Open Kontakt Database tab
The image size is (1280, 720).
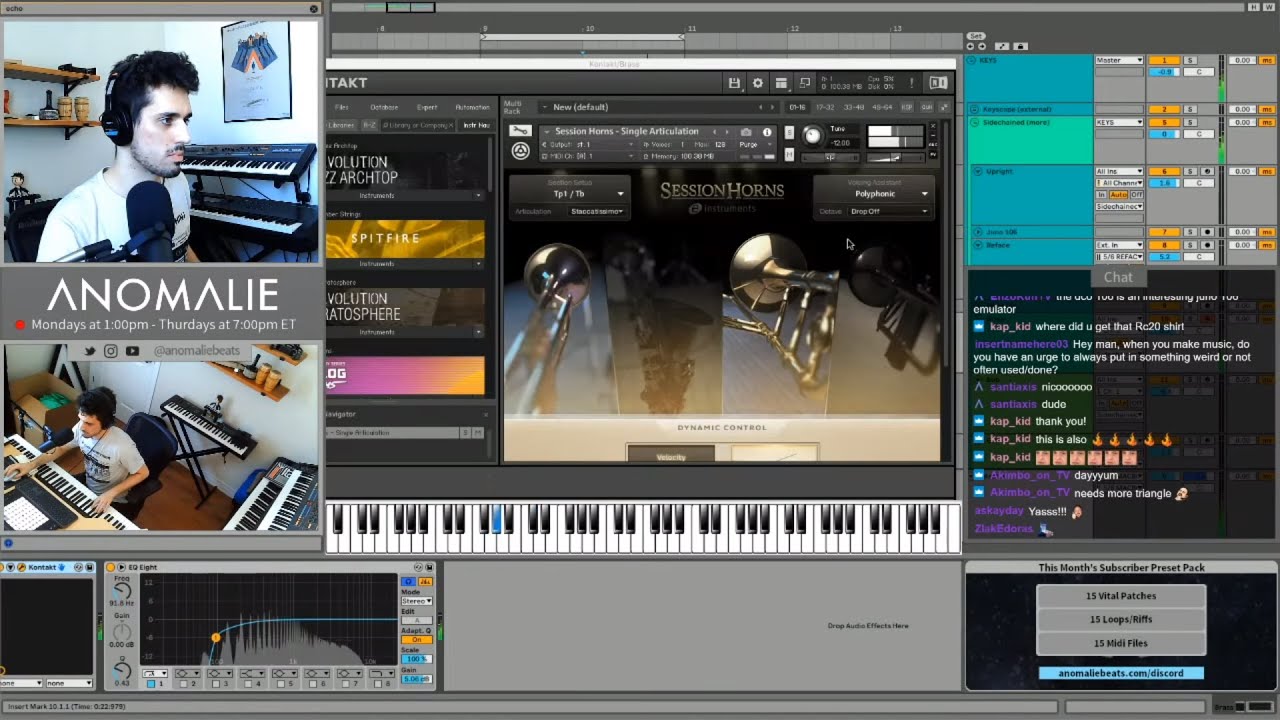(384, 107)
